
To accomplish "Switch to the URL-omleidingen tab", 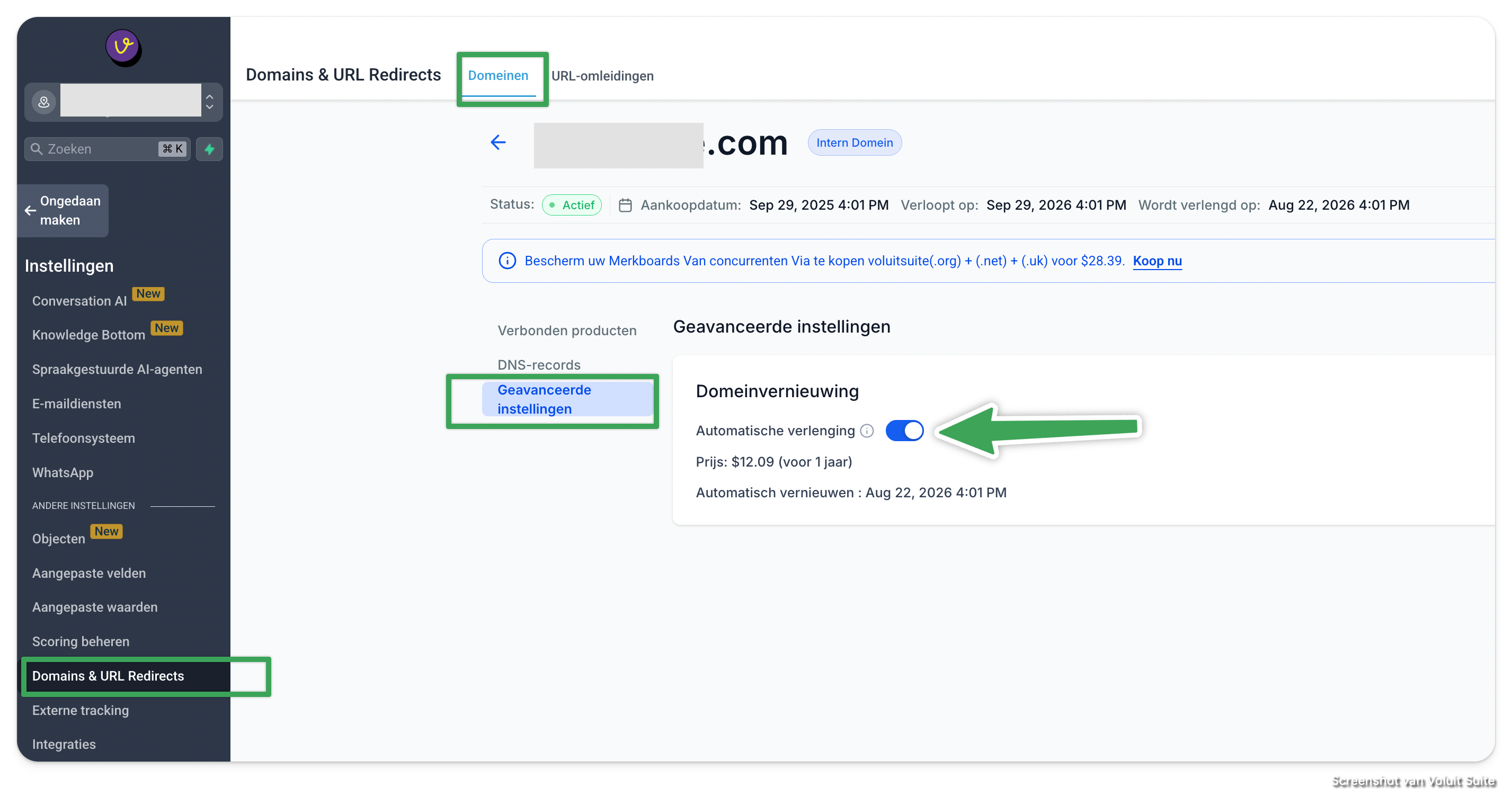I will (x=602, y=76).
